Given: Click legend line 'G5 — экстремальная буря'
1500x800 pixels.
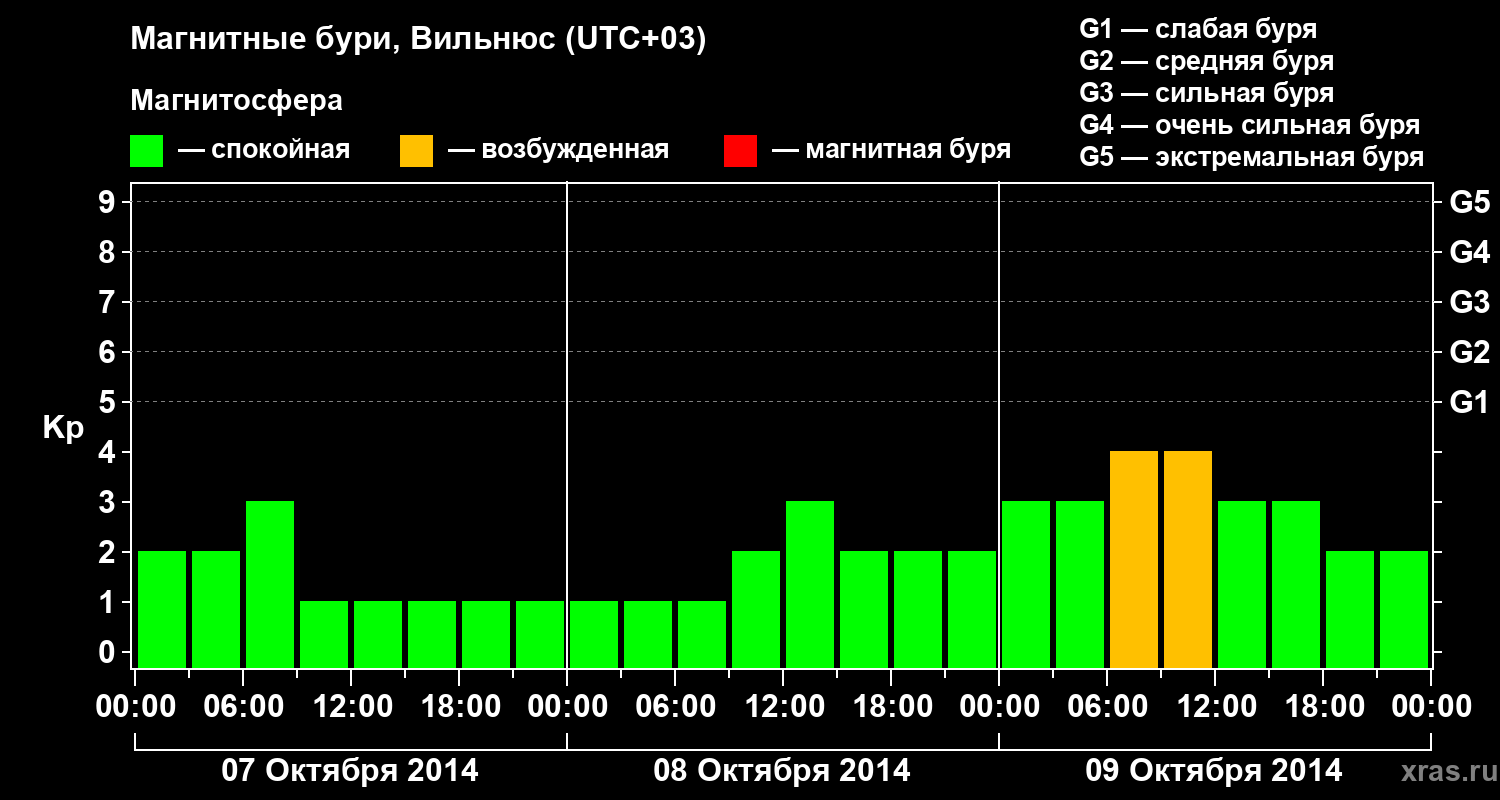Looking at the screenshot, I should (1251, 157).
